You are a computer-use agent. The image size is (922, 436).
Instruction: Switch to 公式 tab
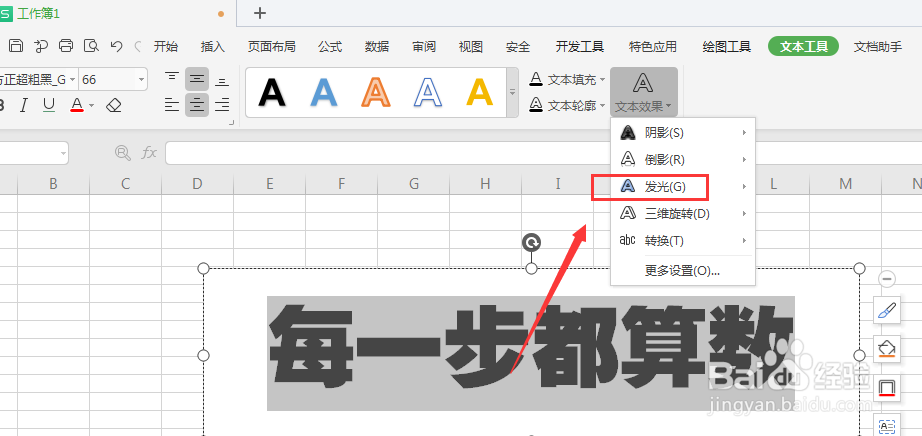(330, 46)
